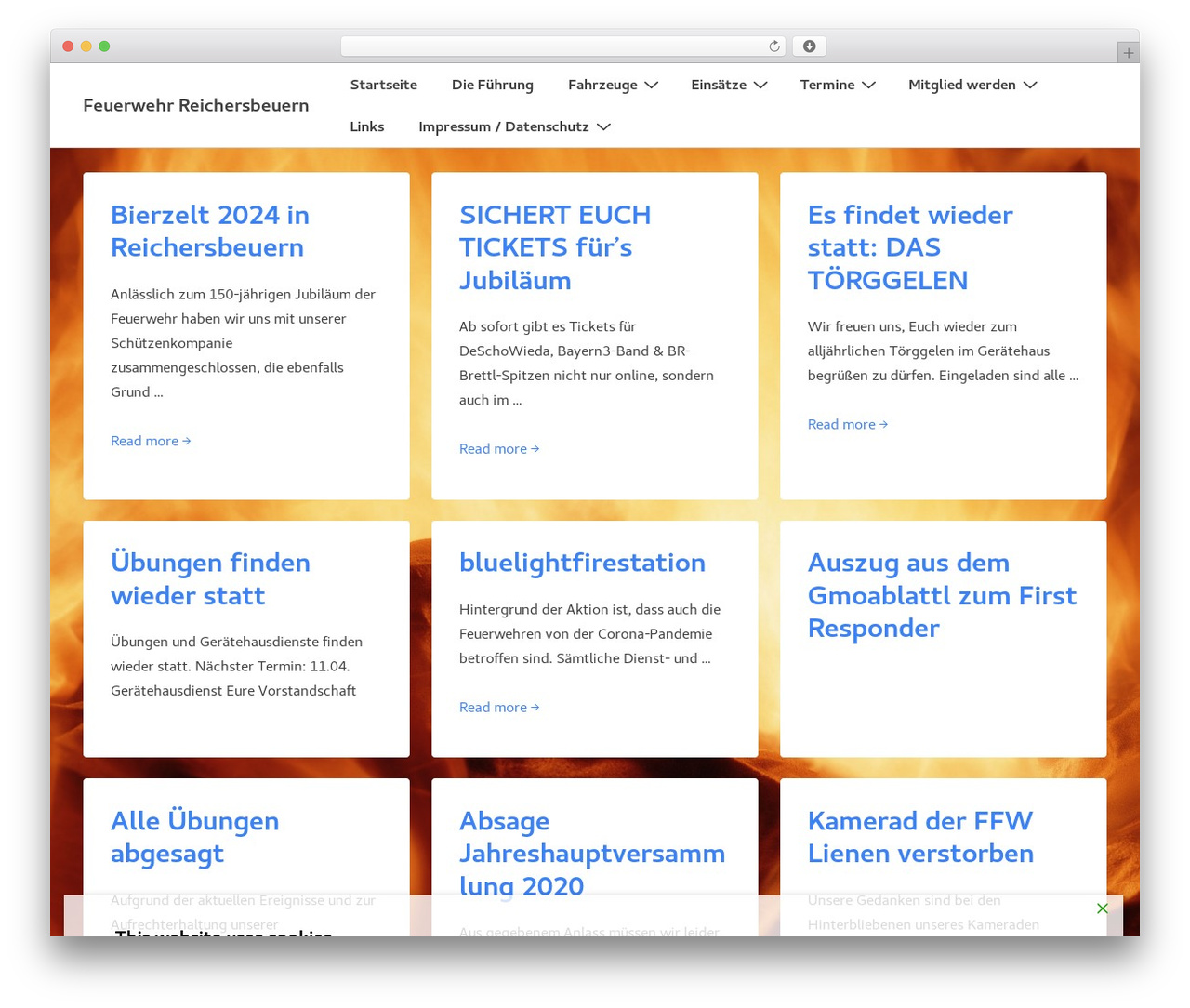Open Kamerad der FFW Lienen verstorben post
The width and height of the screenshot is (1190, 1008).
point(920,837)
